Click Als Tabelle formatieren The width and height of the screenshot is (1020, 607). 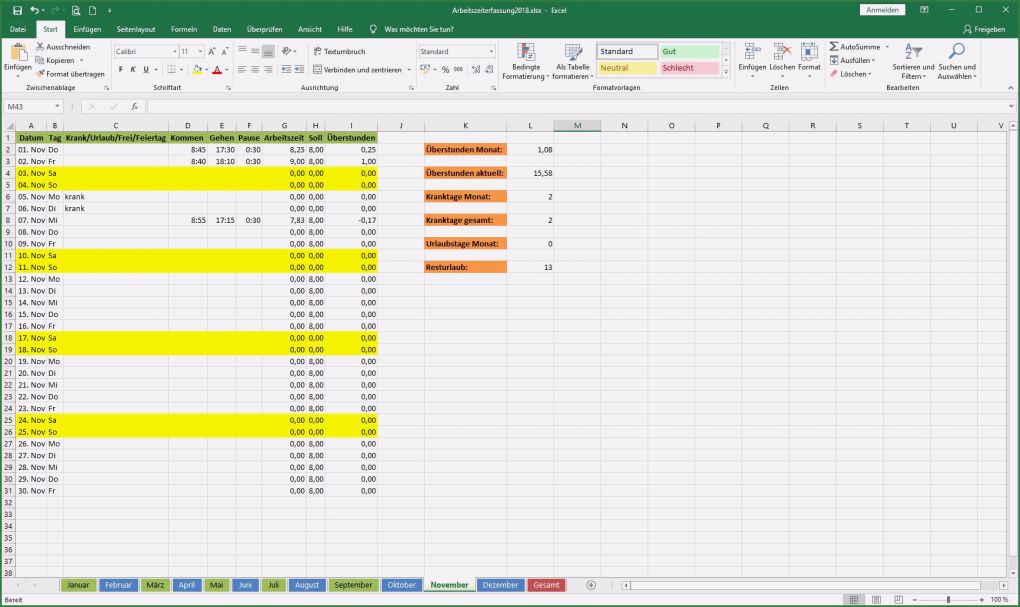pos(572,60)
